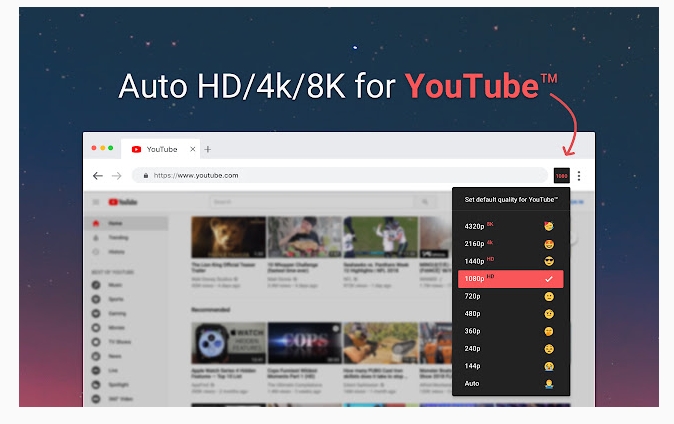674x424 pixels.
Task: Open the Whopper challenge video thumbnail
Action: [x=304, y=237]
